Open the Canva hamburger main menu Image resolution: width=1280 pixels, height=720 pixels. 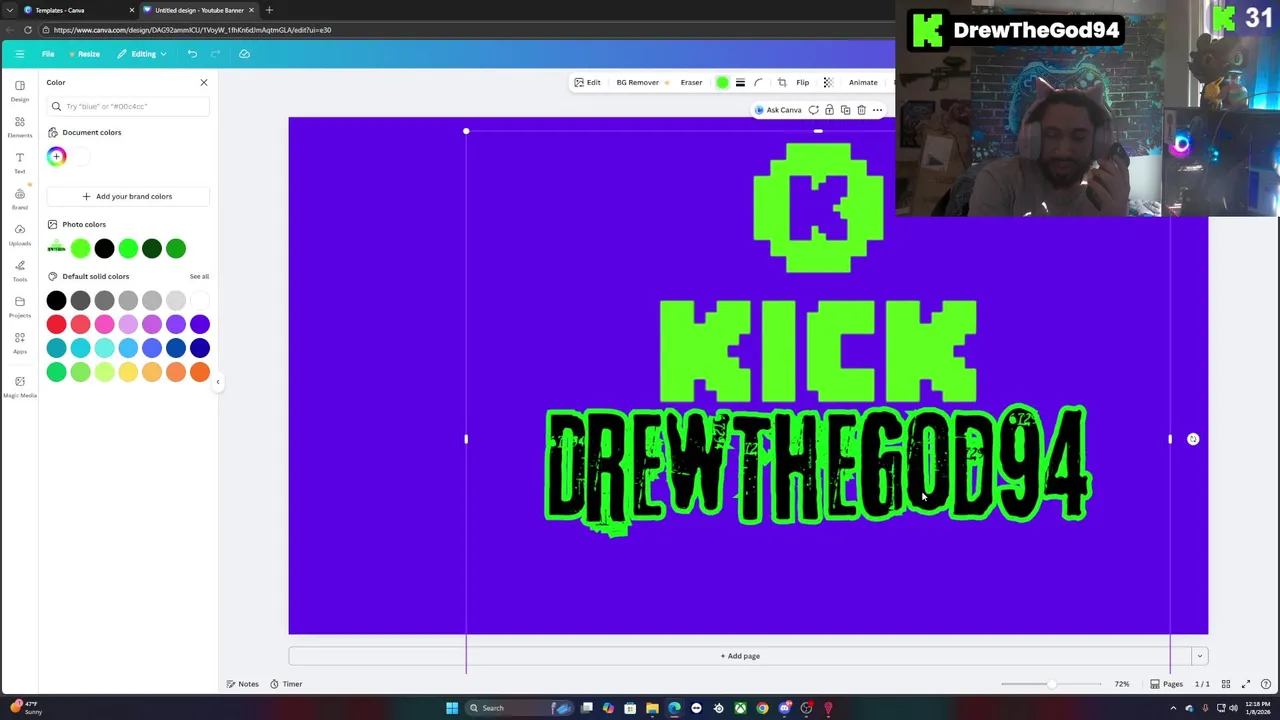coord(19,54)
